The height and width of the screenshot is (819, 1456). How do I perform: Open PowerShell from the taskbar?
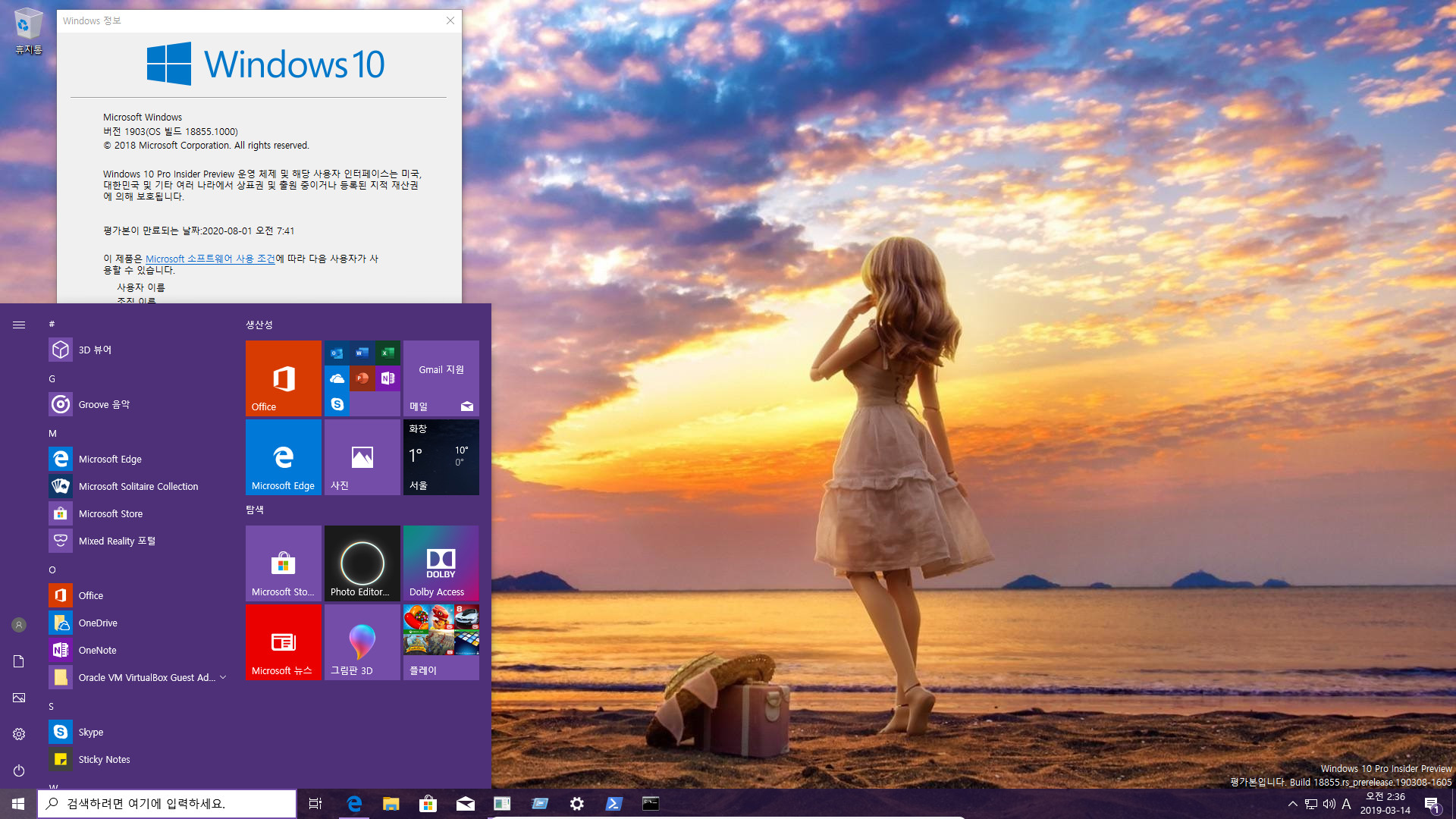click(x=614, y=804)
